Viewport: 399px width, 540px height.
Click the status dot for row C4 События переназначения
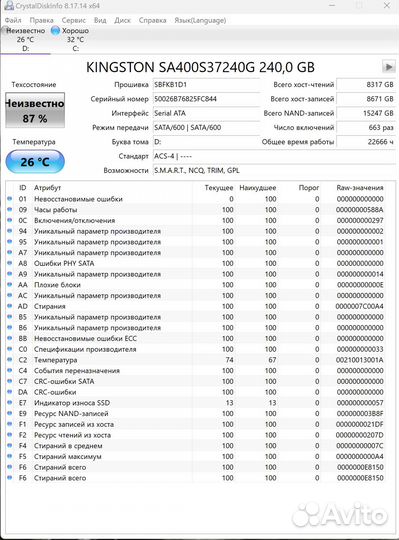tap(10, 370)
